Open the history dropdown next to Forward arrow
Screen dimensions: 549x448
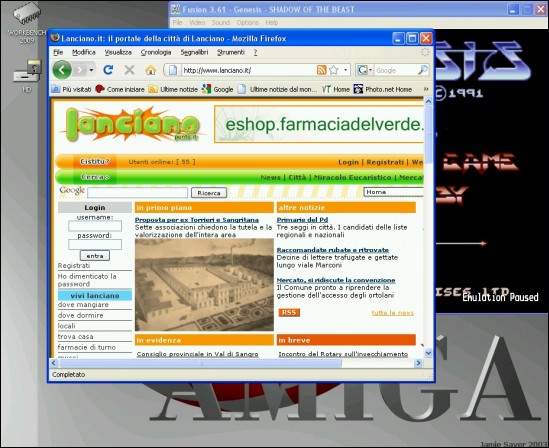[x=91, y=70]
